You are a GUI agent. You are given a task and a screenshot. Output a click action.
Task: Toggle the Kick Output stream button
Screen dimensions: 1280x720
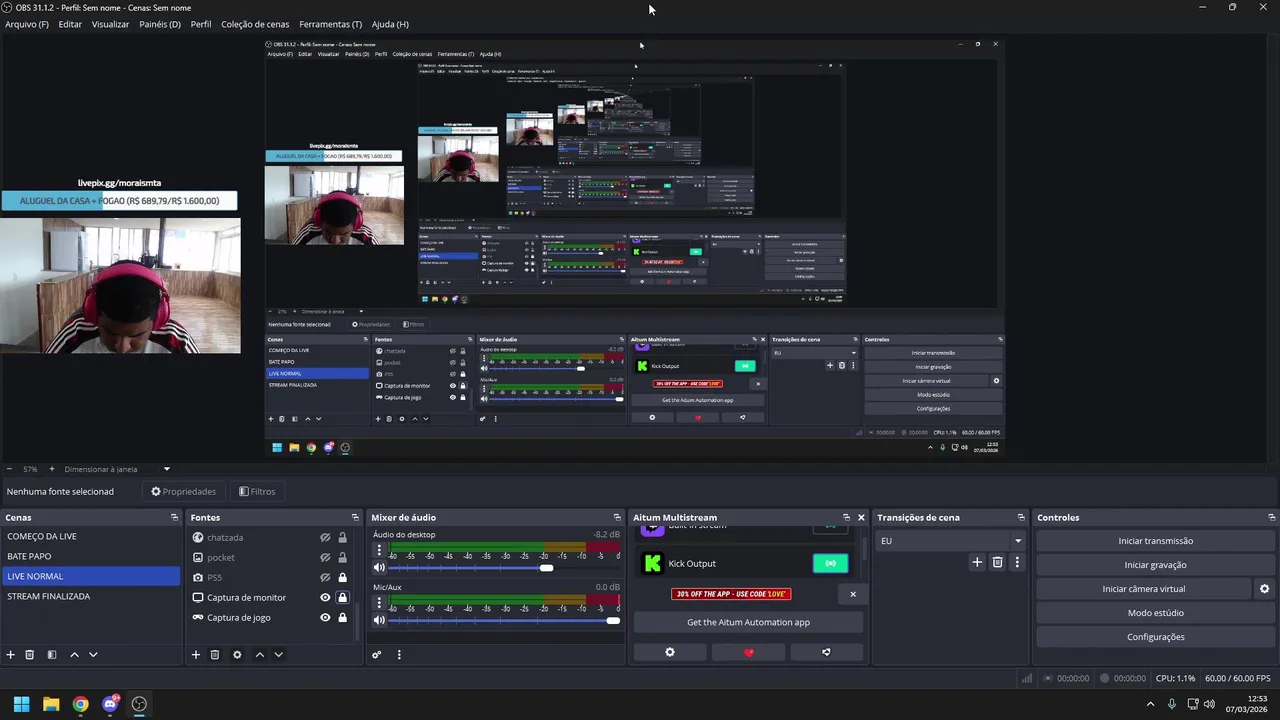(830, 564)
